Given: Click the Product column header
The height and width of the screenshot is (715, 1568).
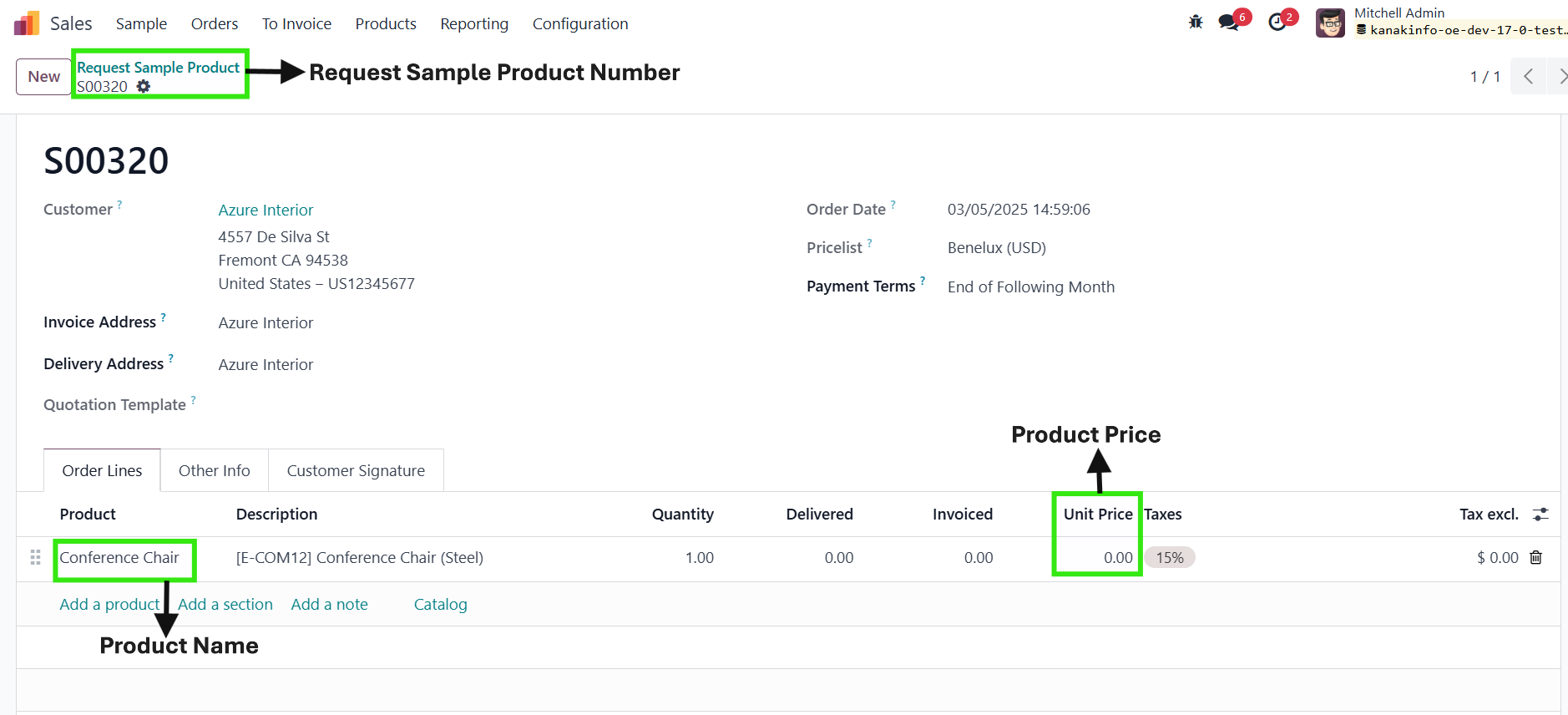Looking at the screenshot, I should click(x=88, y=514).
